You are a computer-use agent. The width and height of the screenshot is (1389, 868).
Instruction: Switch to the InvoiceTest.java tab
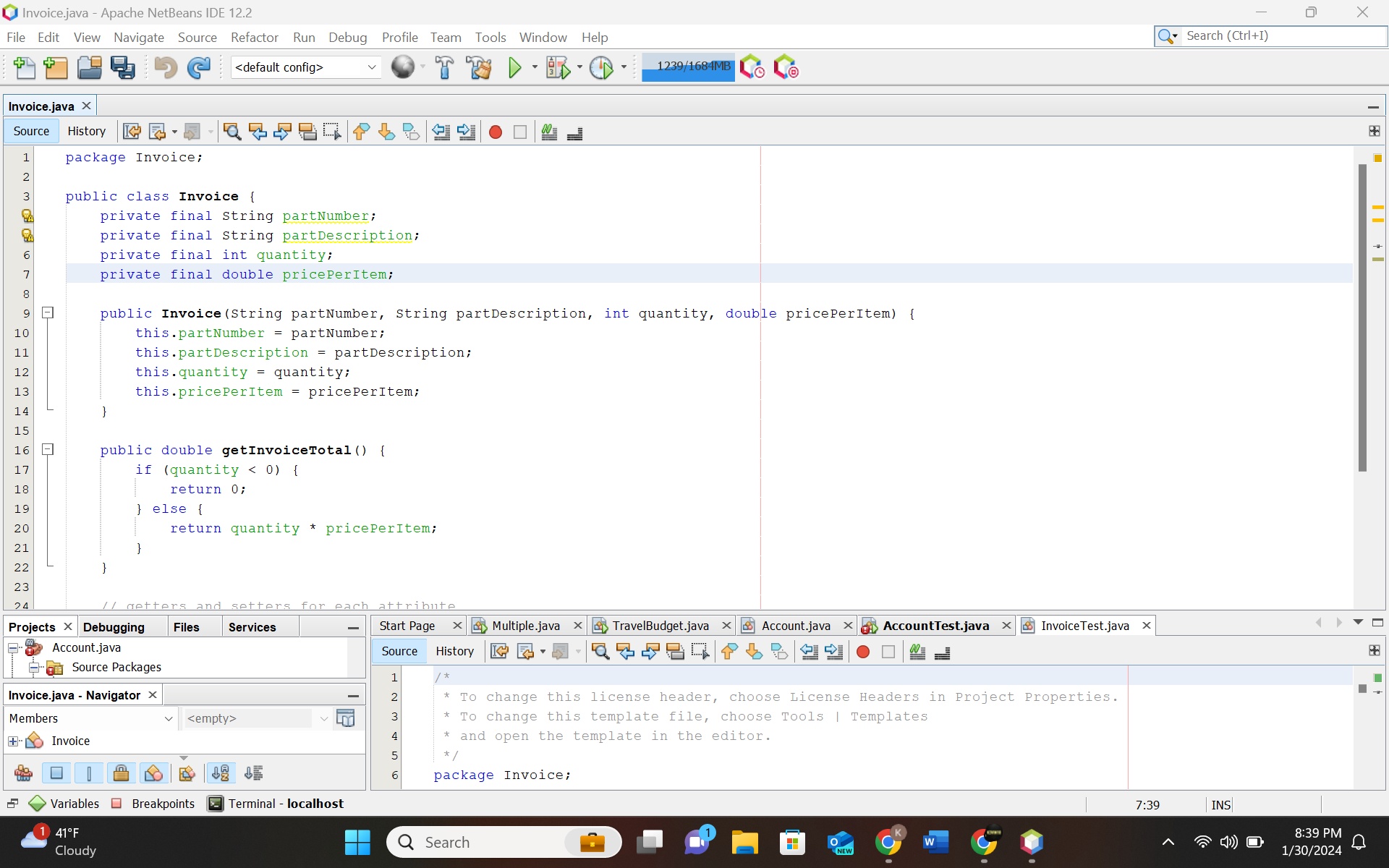coord(1084,626)
